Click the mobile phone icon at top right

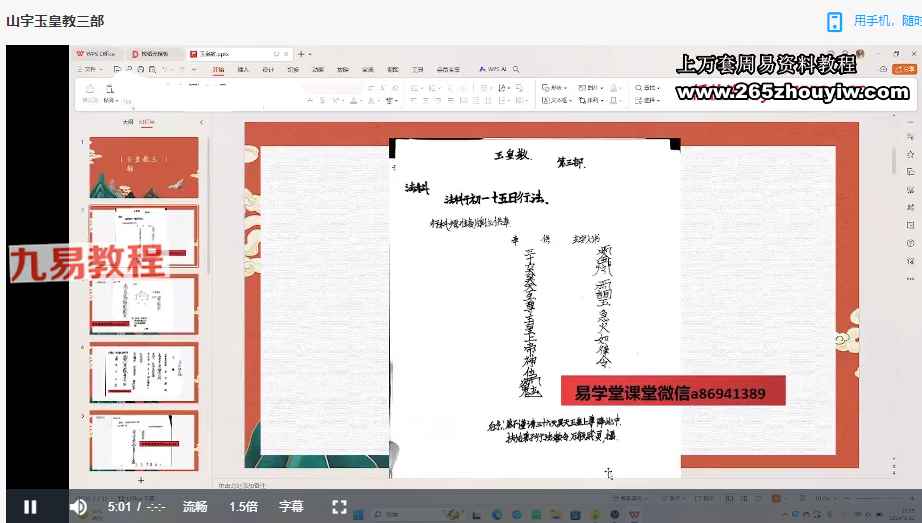click(x=834, y=21)
